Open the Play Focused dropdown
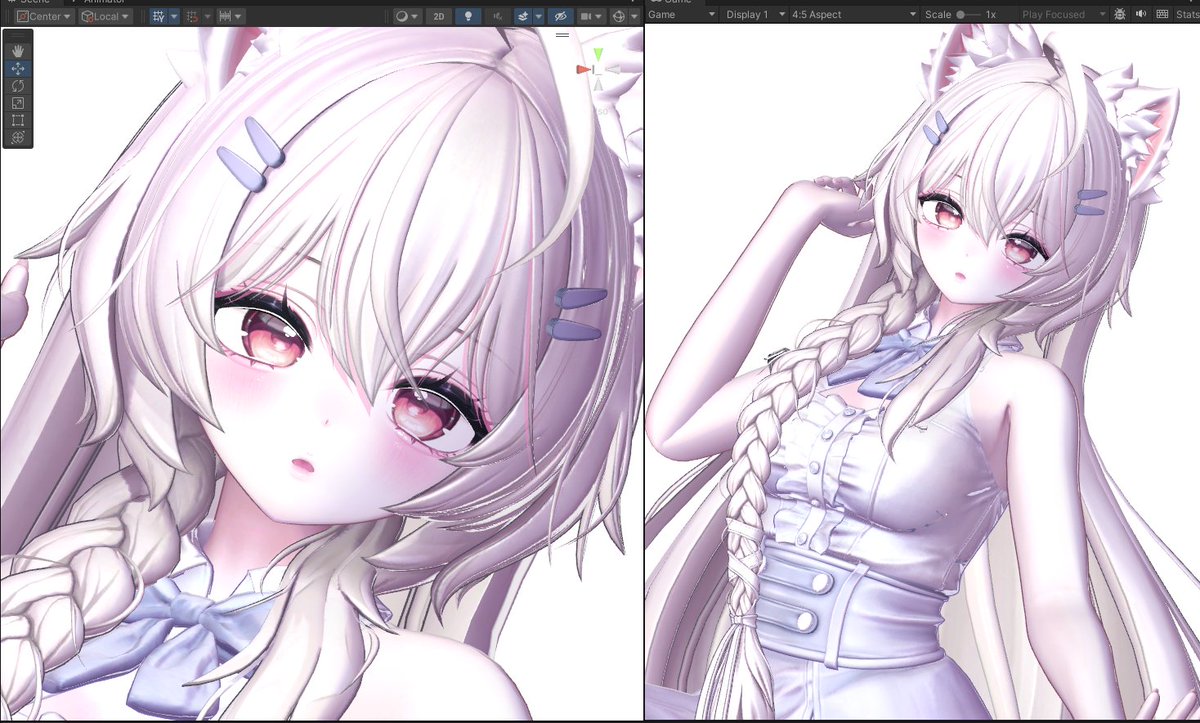The width and height of the screenshot is (1200, 723). pyautogui.click(x=1063, y=15)
